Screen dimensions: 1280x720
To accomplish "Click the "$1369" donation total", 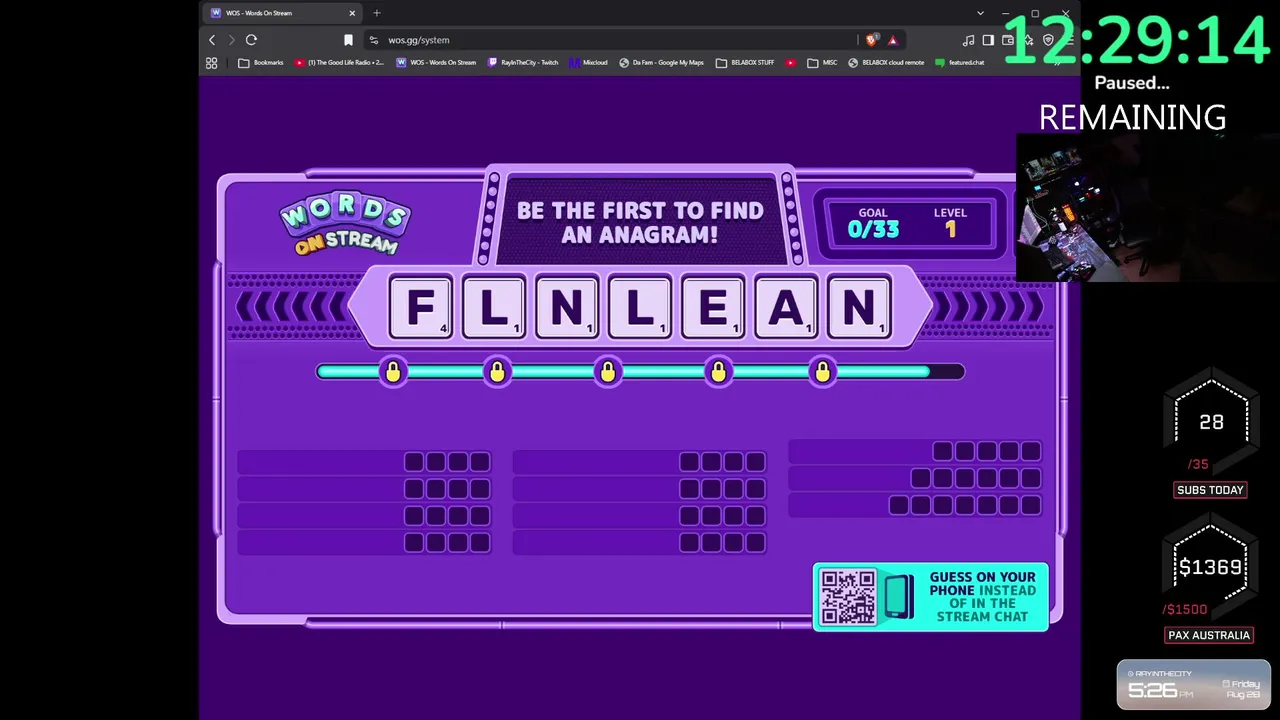I will pyautogui.click(x=1211, y=567).
